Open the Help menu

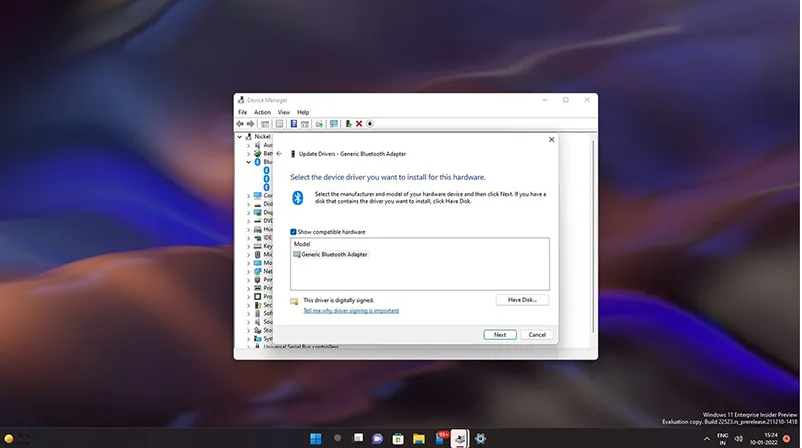tap(303, 112)
